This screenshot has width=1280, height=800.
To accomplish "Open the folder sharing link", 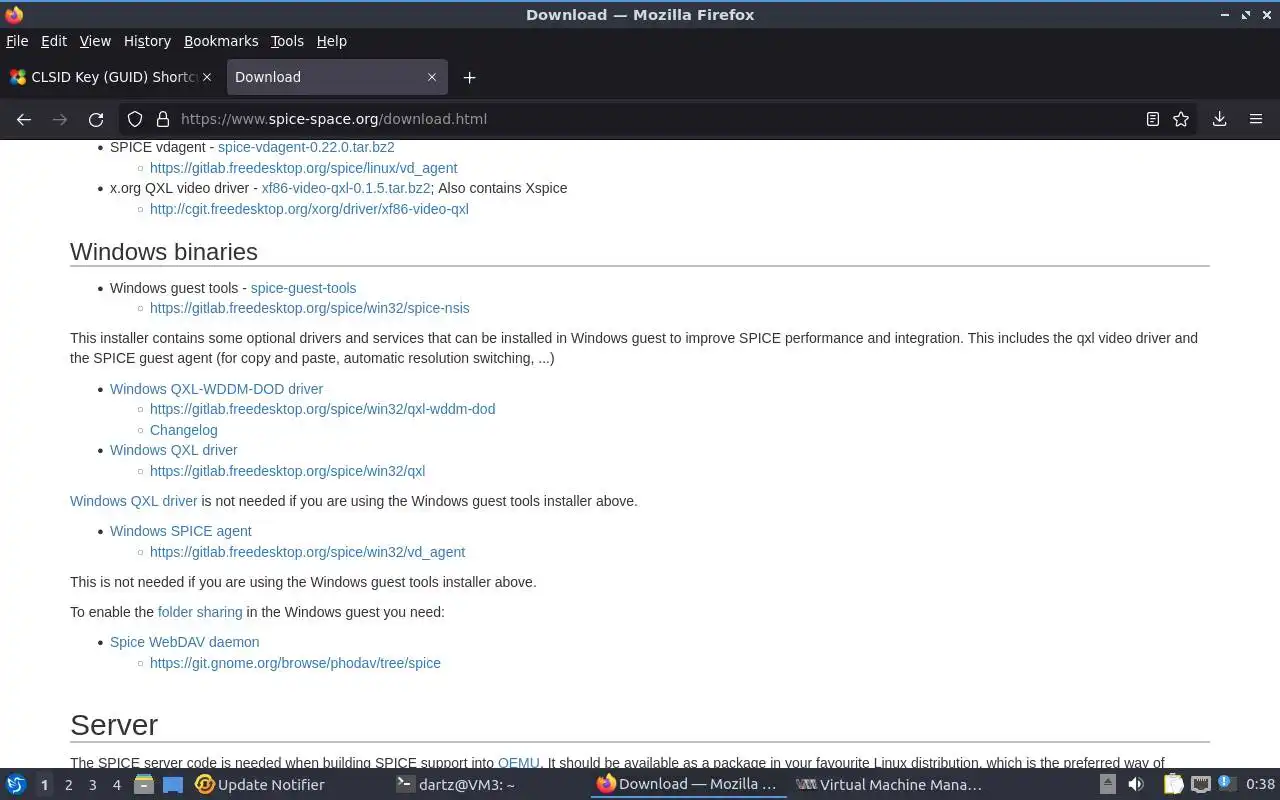I will click(x=200, y=612).
